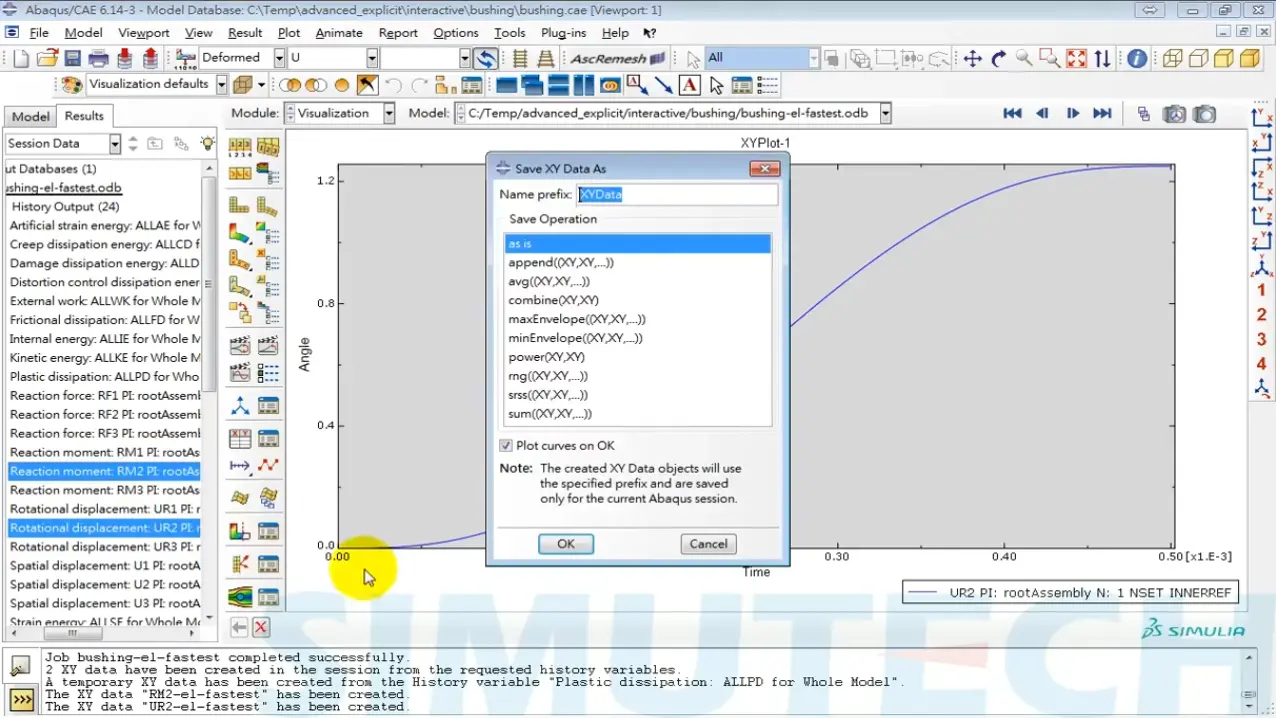
Task: Click the synchronize viewports refresh icon
Action: (486, 58)
